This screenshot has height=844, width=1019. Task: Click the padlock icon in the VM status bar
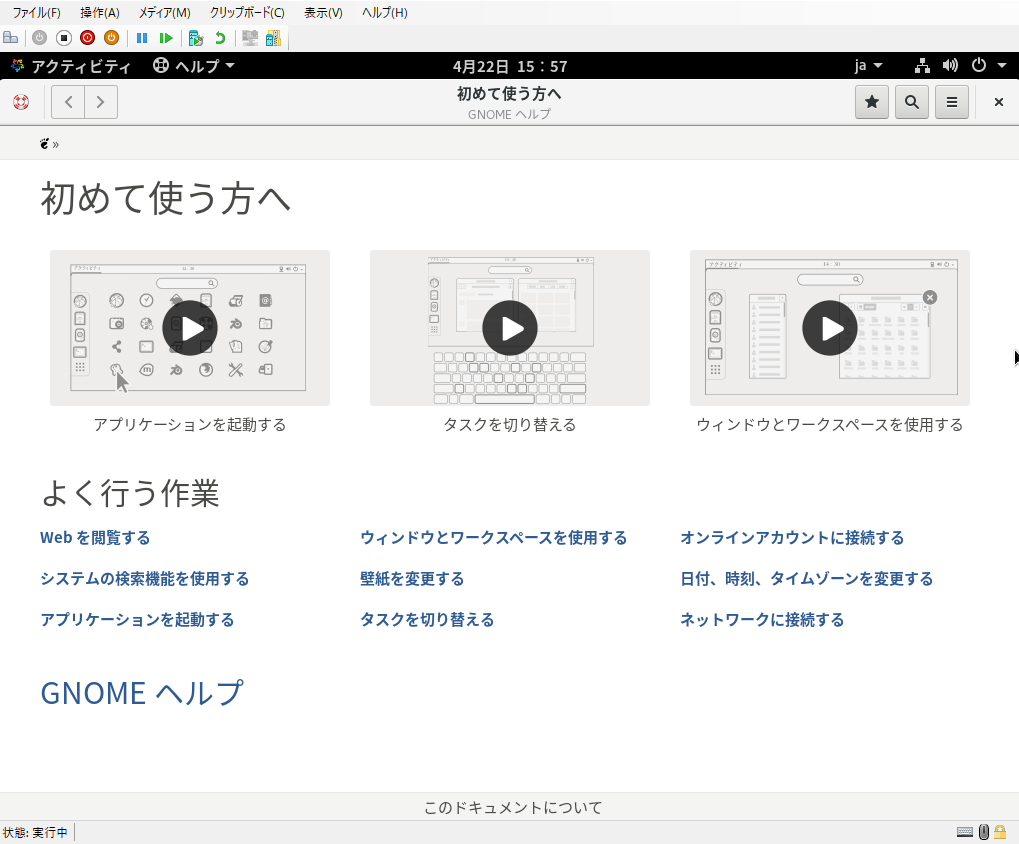coord(1001,832)
